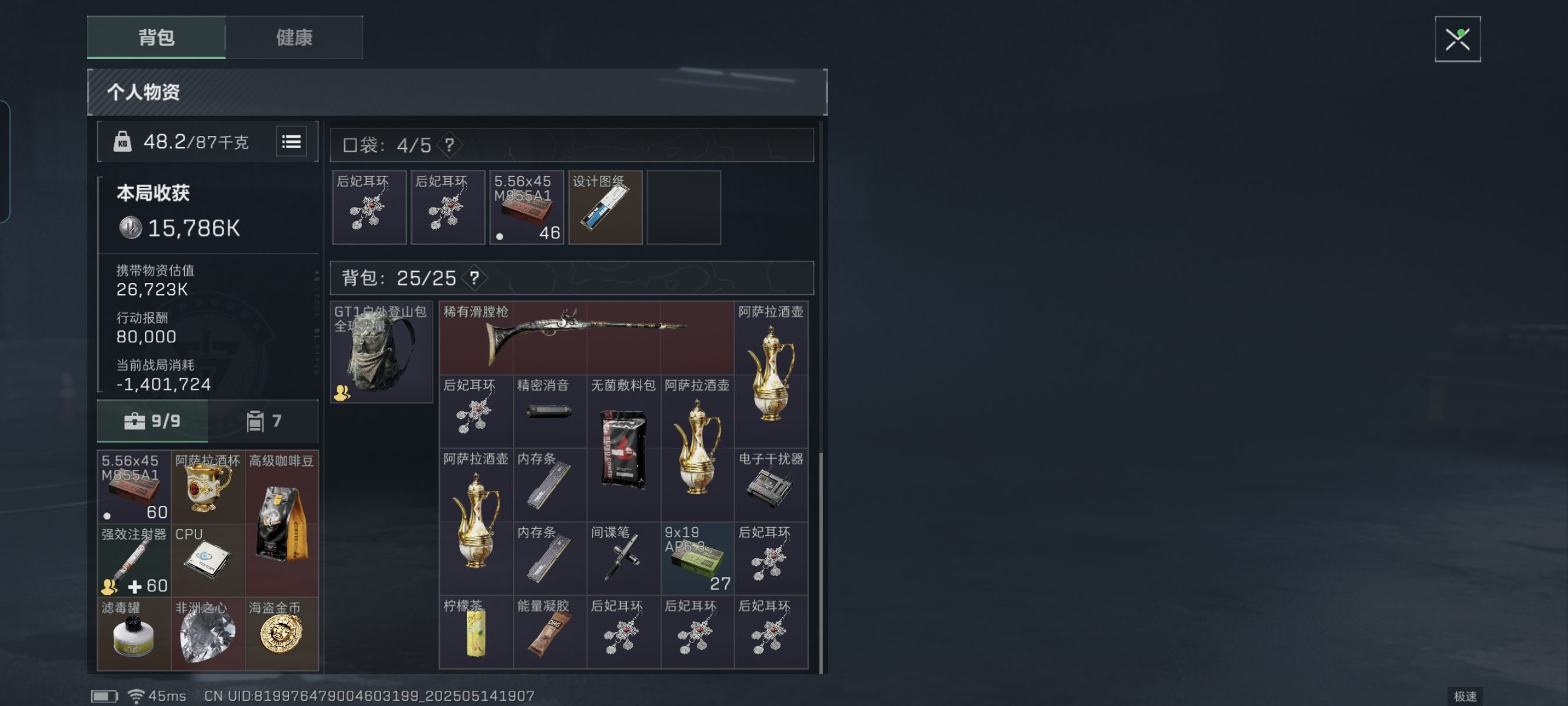Viewport: 1568px width, 706px height.
Task: Click the GT1 outdoor backpack icon
Action: pyautogui.click(x=381, y=352)
